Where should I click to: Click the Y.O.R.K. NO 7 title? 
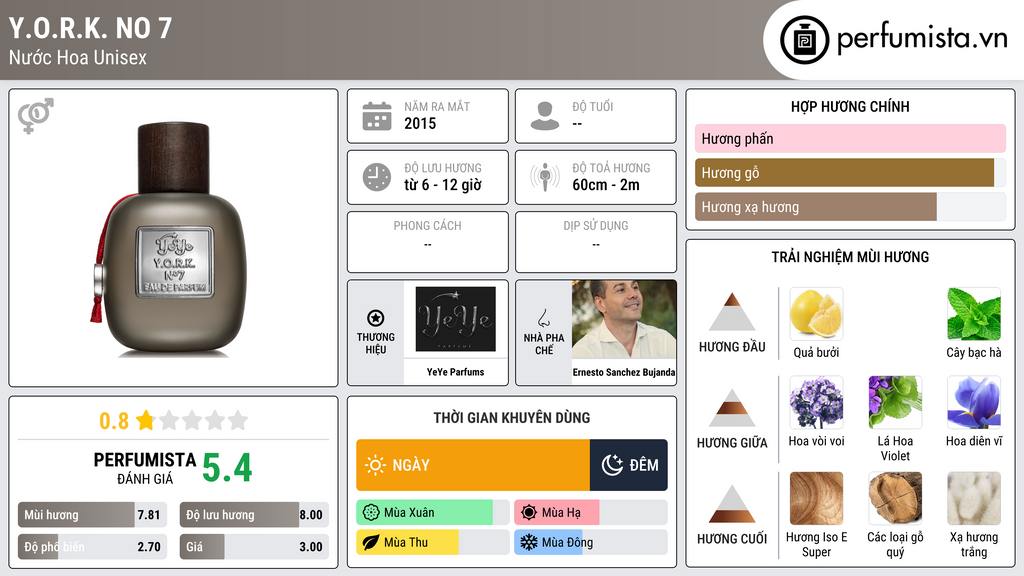(91, 28)
